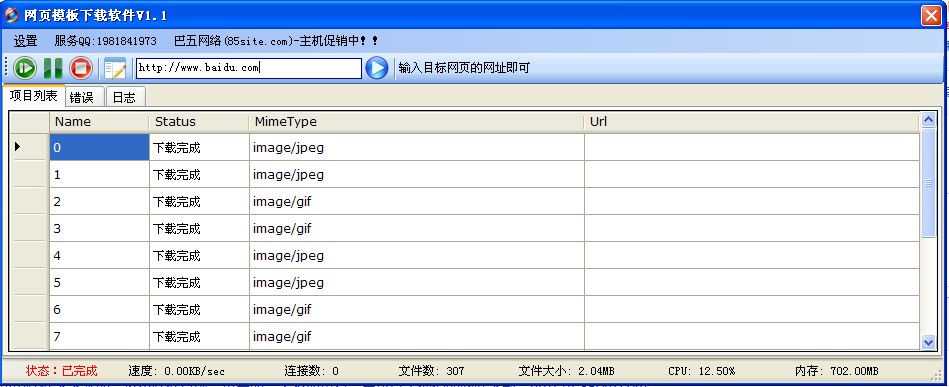Image resolution: width=949 pixels, height=387 pixels.
Task: Sort by the Name column header
Action: click(99, 122)
